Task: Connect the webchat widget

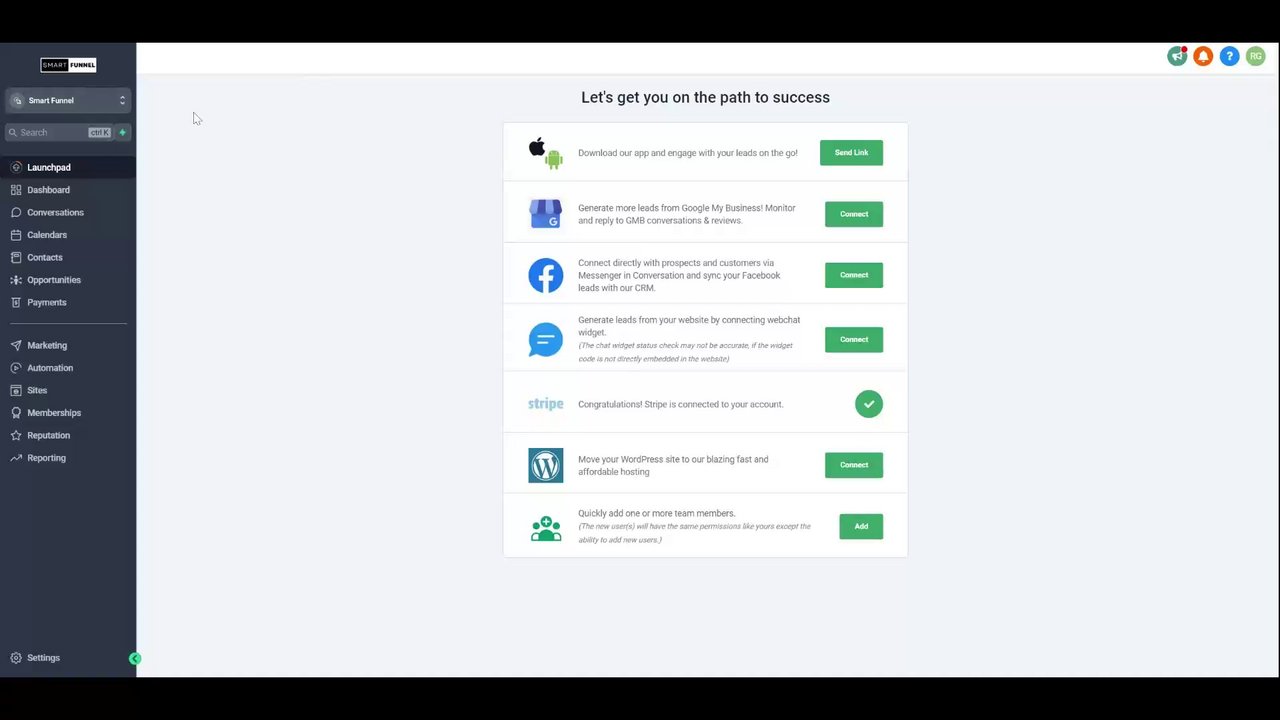Action: [854, 339]
